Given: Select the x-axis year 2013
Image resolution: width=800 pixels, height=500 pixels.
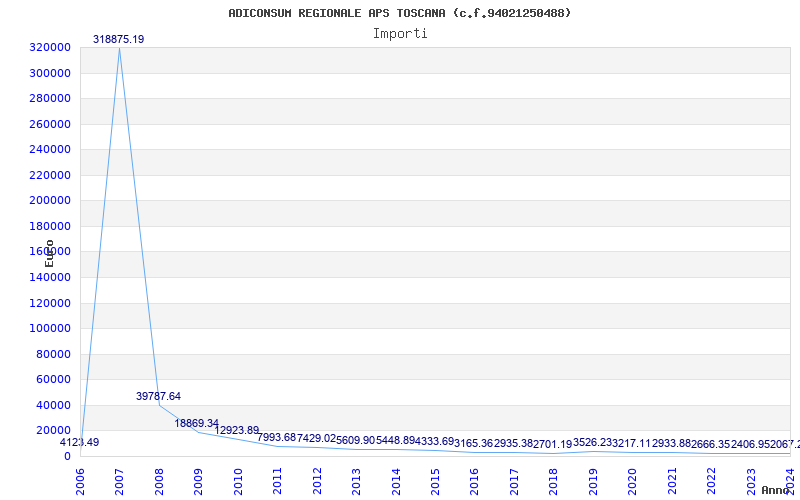Looking at the screenshot, I should 357,482.
